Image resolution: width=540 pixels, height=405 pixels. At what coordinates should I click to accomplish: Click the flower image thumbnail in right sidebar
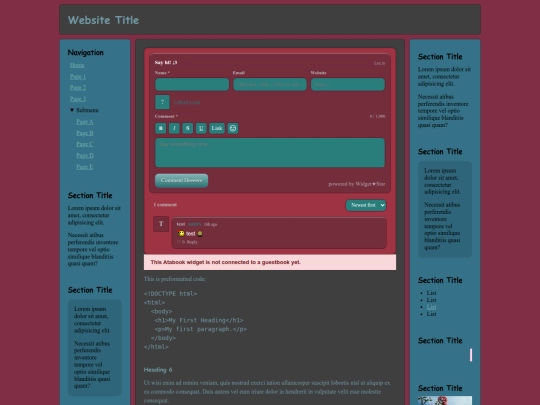pos(445,400)
